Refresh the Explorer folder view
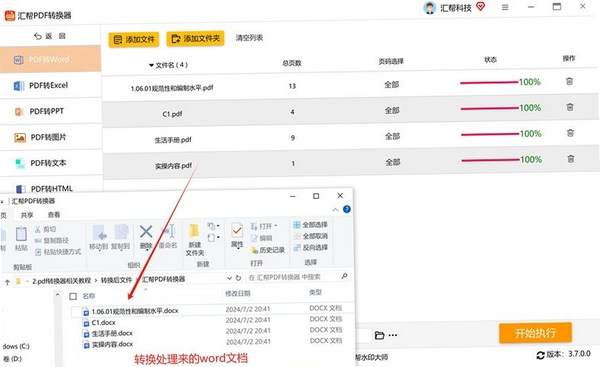600x367 pixels. click(238, 277)
